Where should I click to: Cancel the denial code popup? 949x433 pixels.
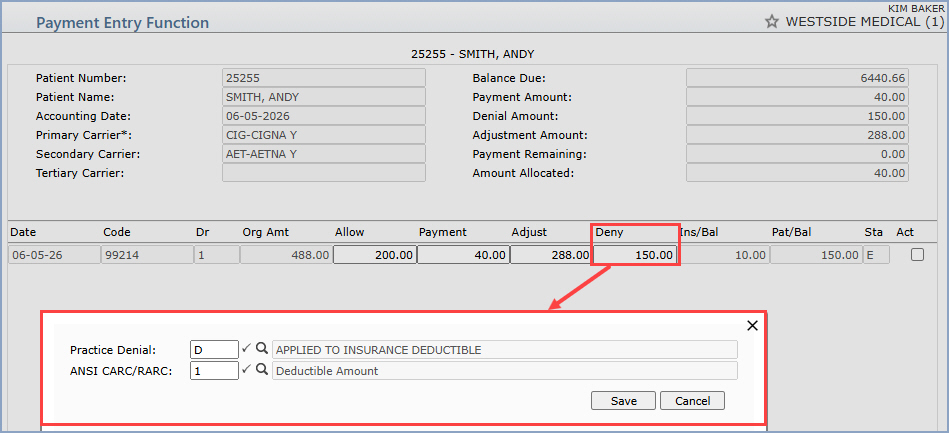pos(692,401)
